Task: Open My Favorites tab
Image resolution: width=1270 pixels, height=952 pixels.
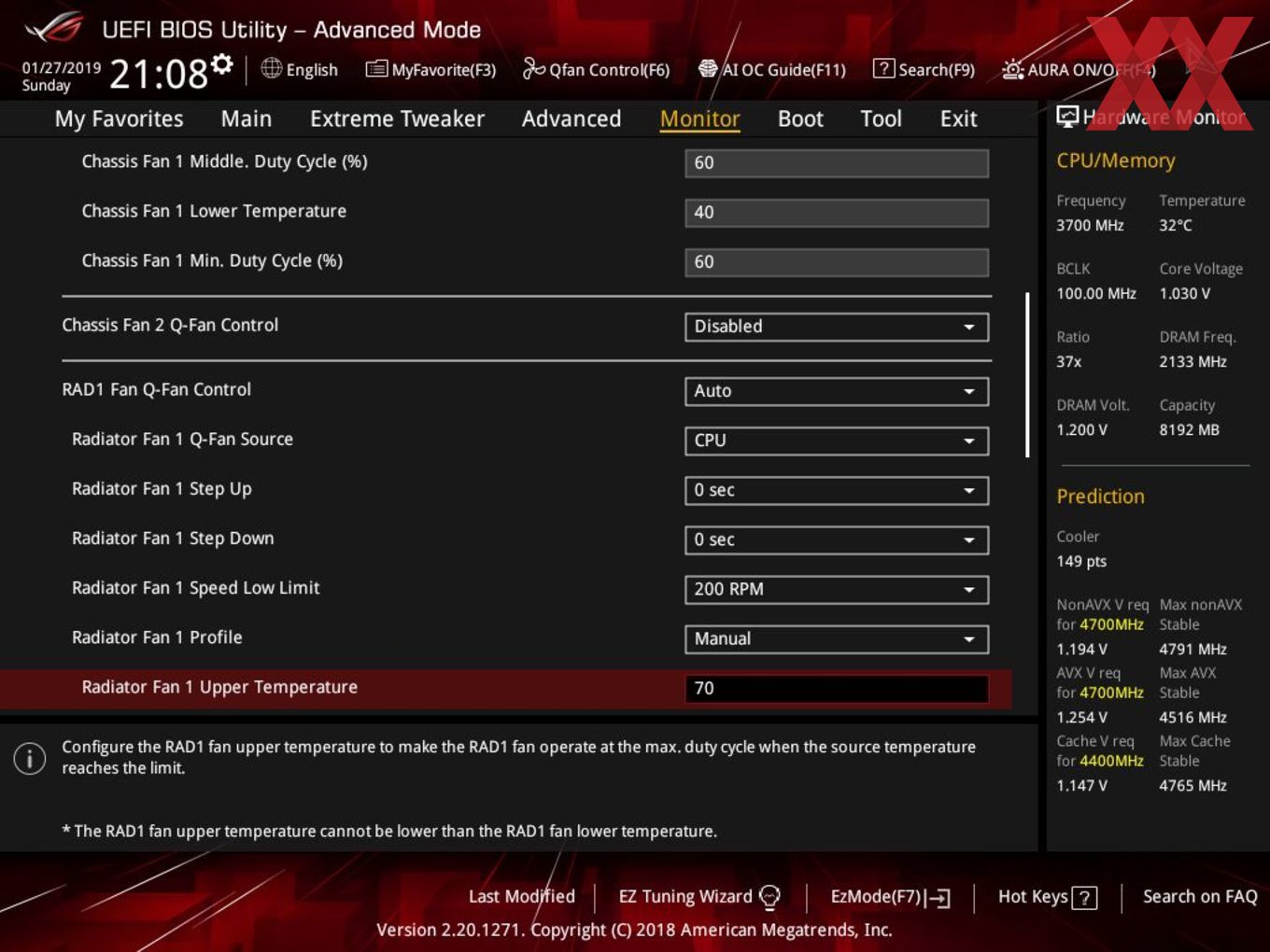Action: point(119,119)
